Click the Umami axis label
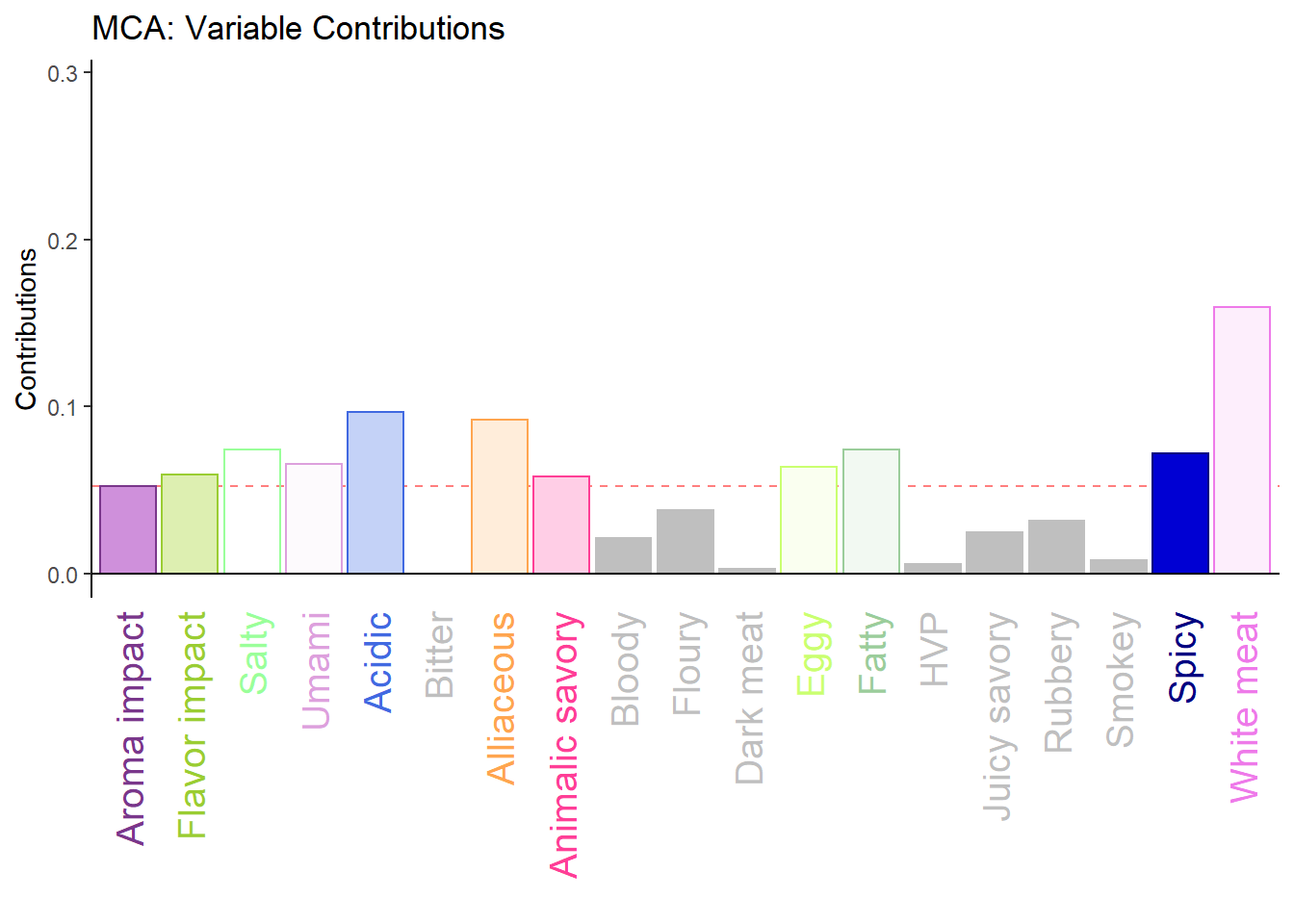 316,670
